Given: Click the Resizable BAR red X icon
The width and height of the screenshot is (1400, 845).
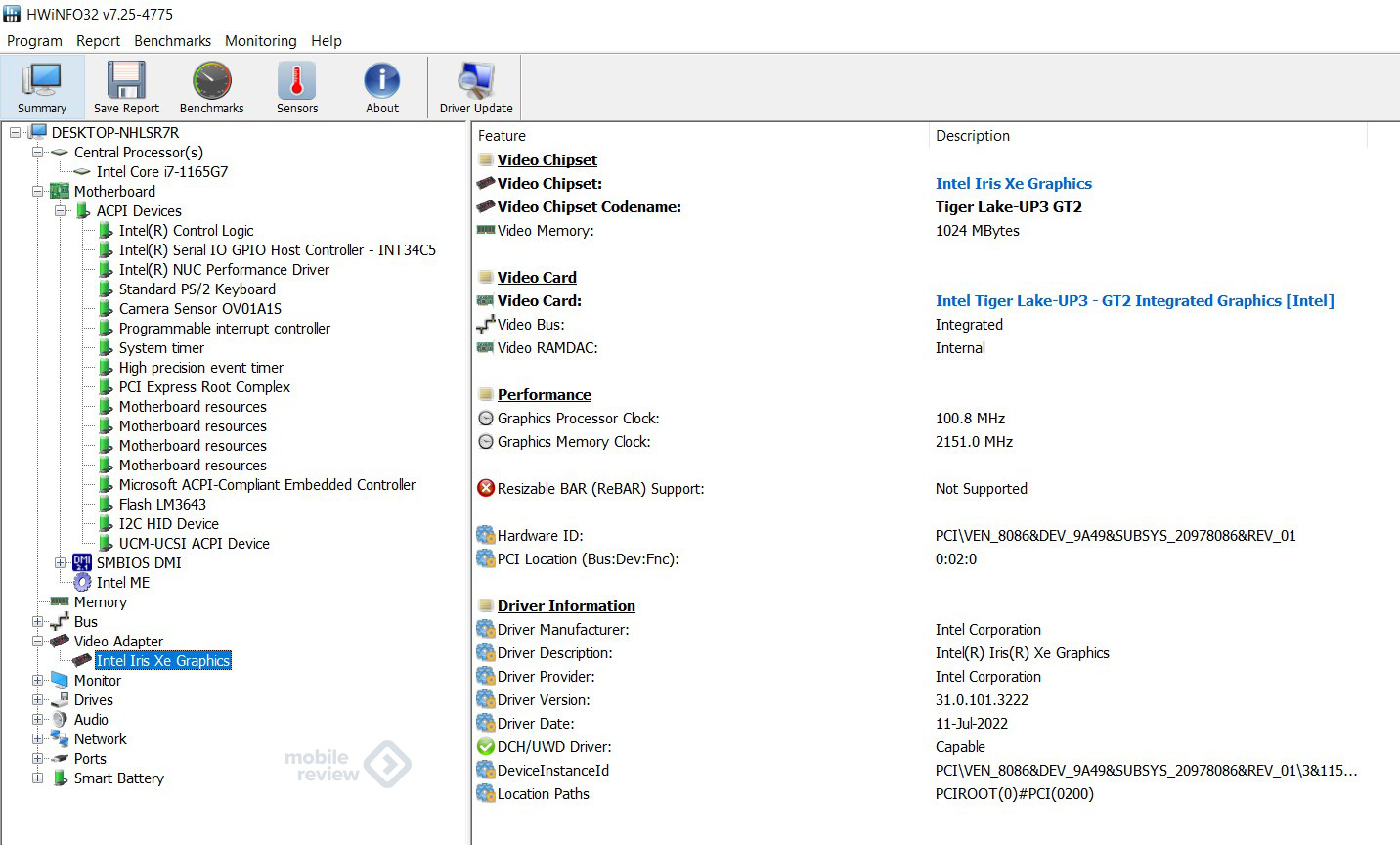Looking at the screenshot, I should pos(486,488).
